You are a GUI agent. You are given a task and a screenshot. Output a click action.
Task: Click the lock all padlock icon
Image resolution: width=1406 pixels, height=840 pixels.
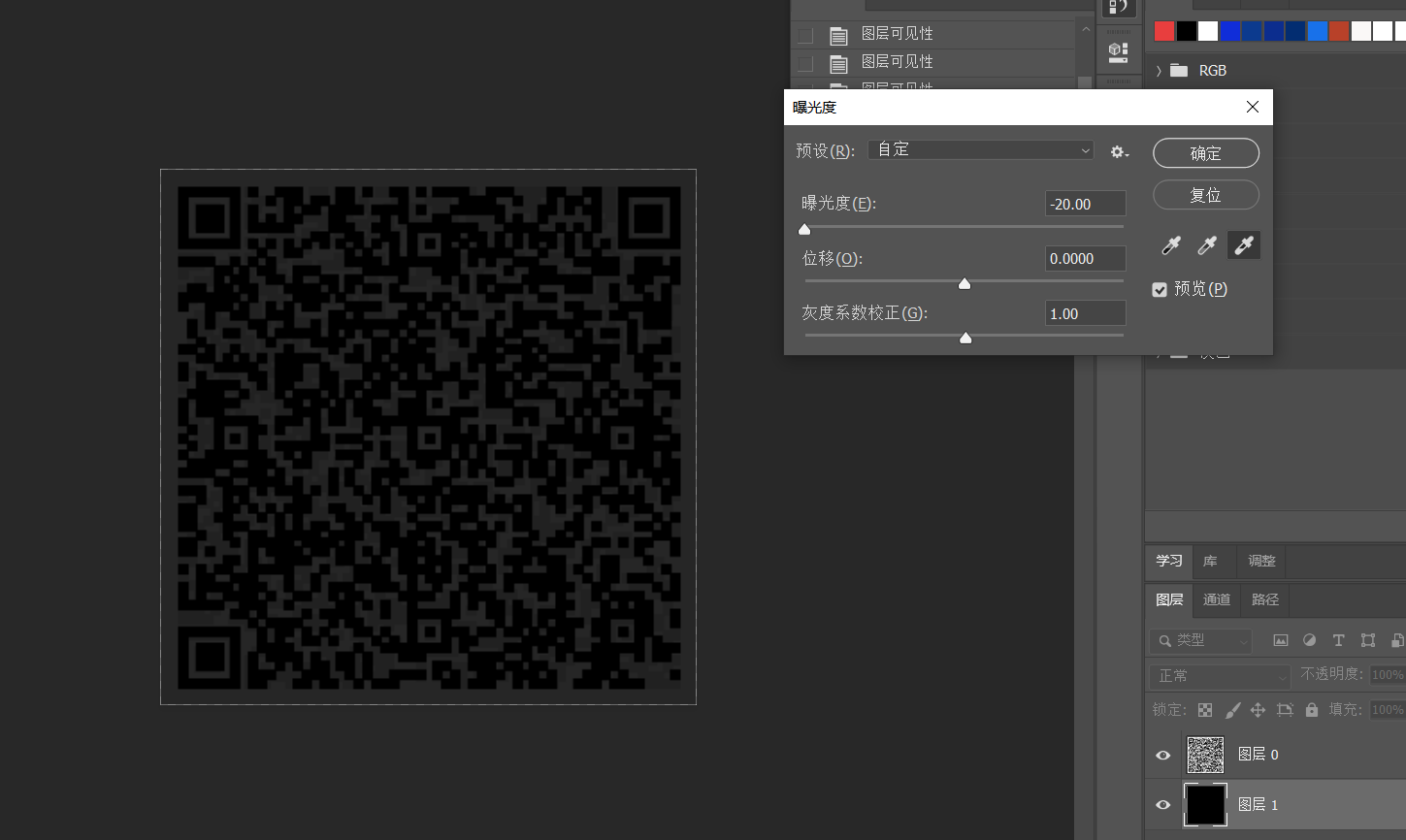coord(1312,710)
